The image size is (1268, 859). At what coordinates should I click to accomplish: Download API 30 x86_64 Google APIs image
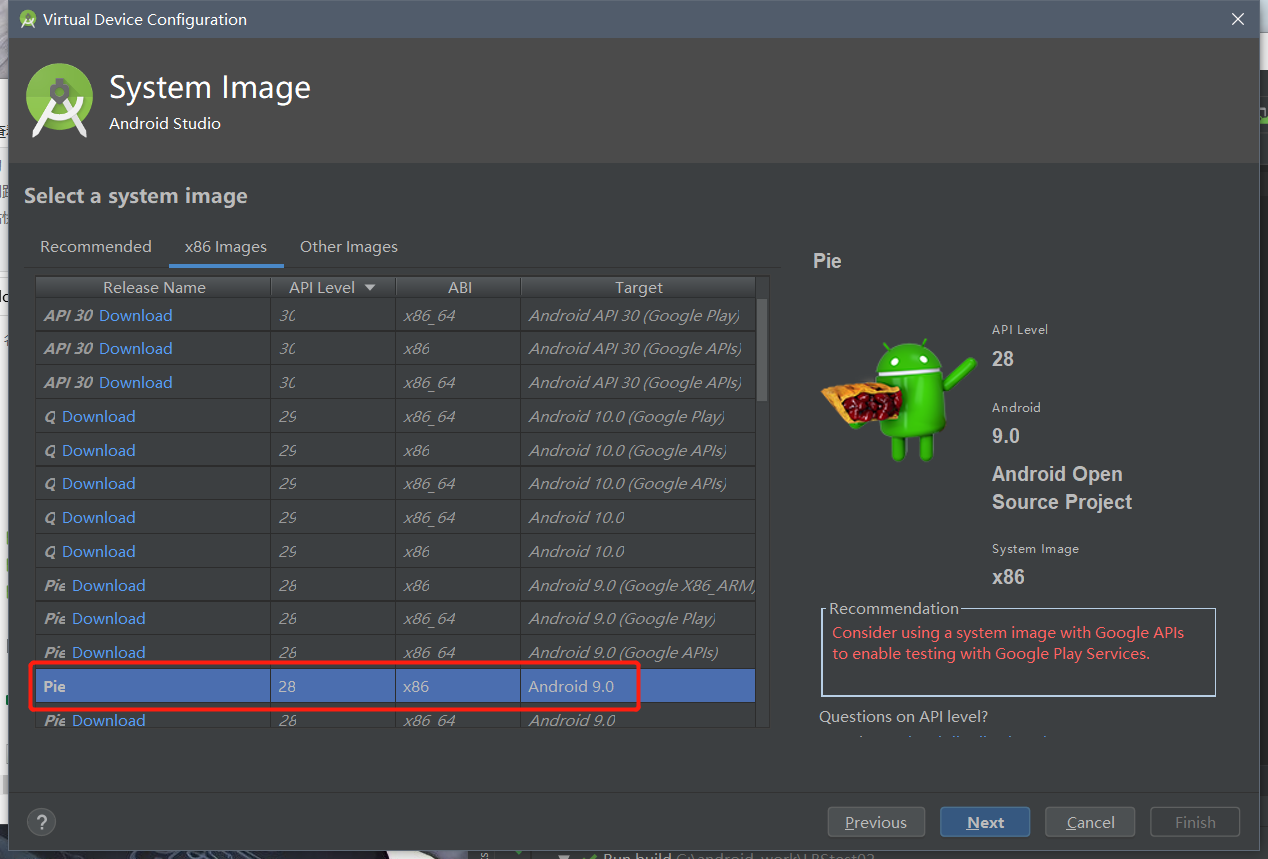click(136, 382)
